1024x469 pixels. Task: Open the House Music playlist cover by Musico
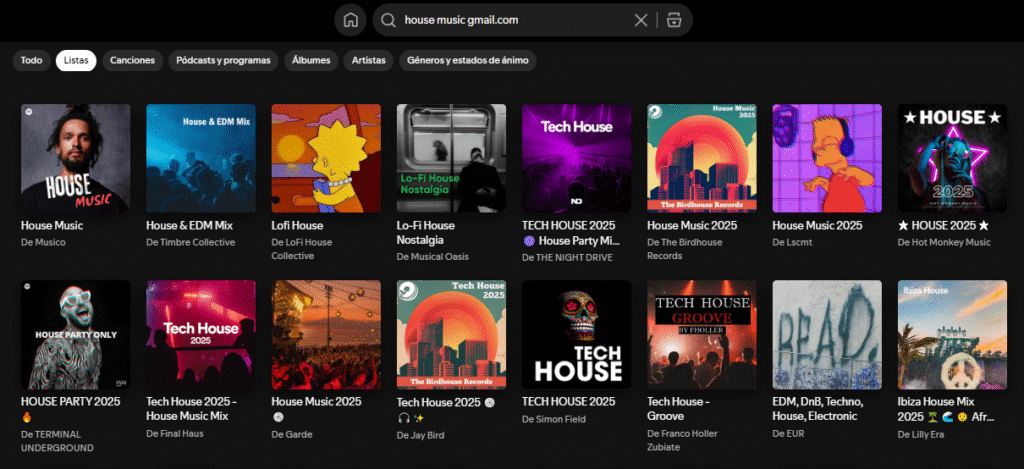coord(76,158)
